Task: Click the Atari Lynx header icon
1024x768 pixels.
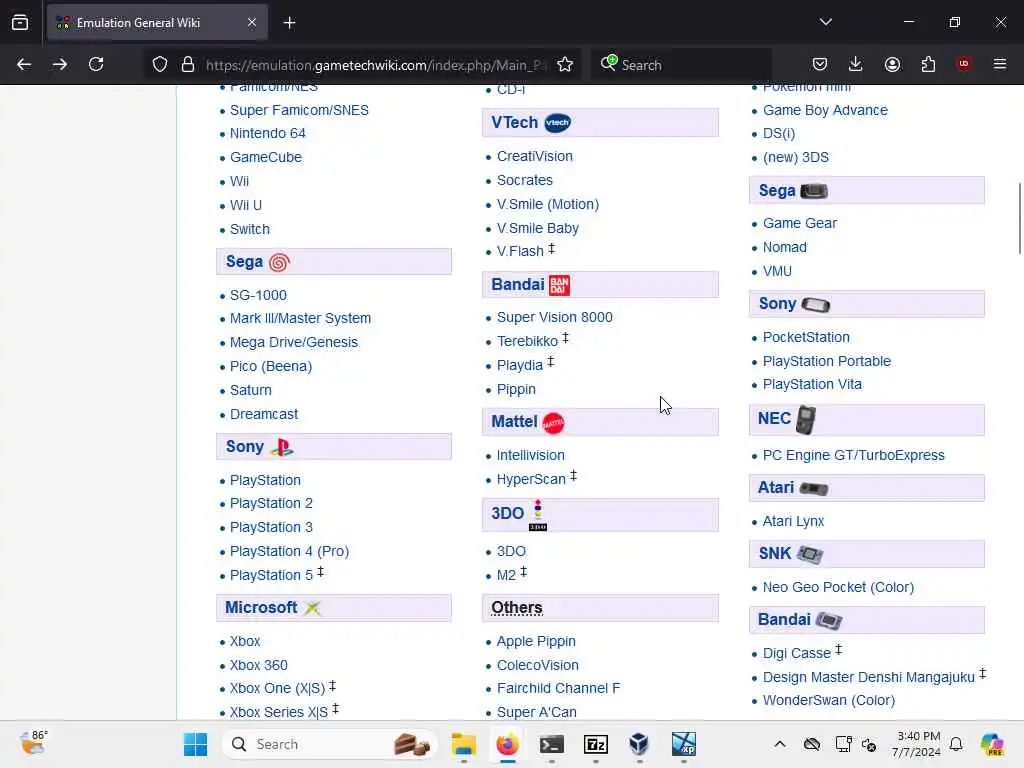Action: tap(814, 488)
